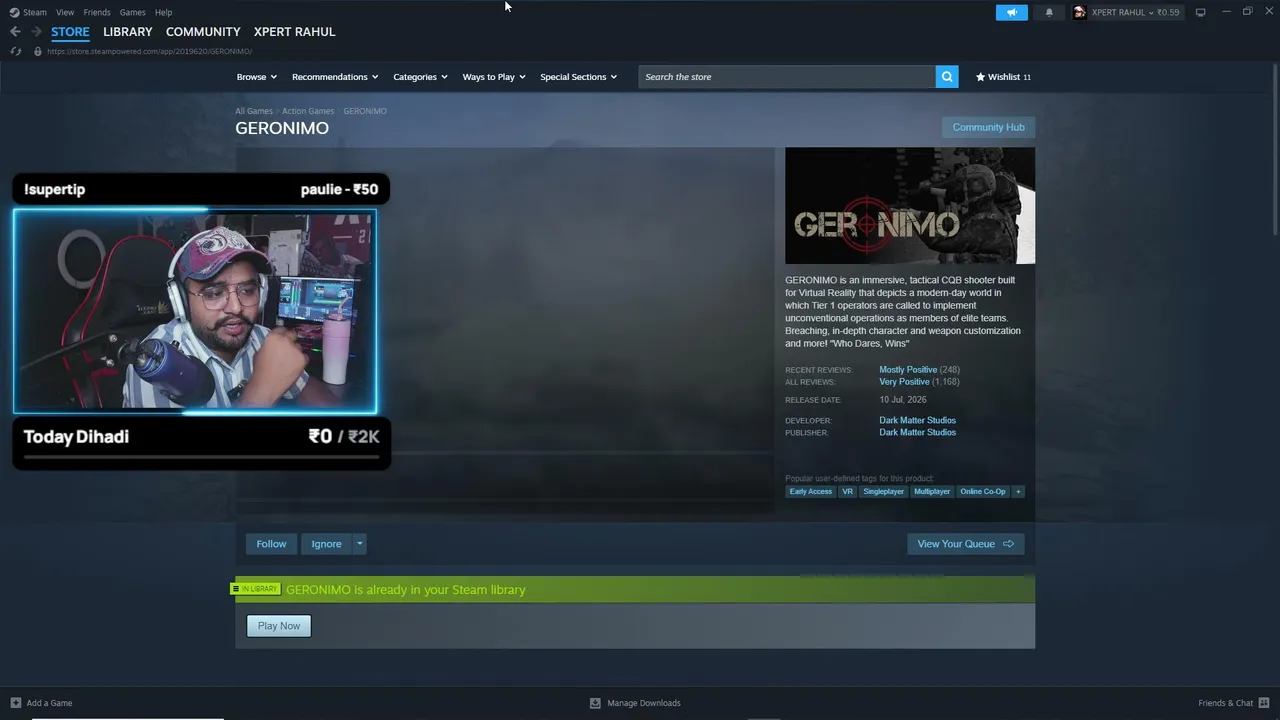
Task: Open the Friends menu
Action: point(97,12)
